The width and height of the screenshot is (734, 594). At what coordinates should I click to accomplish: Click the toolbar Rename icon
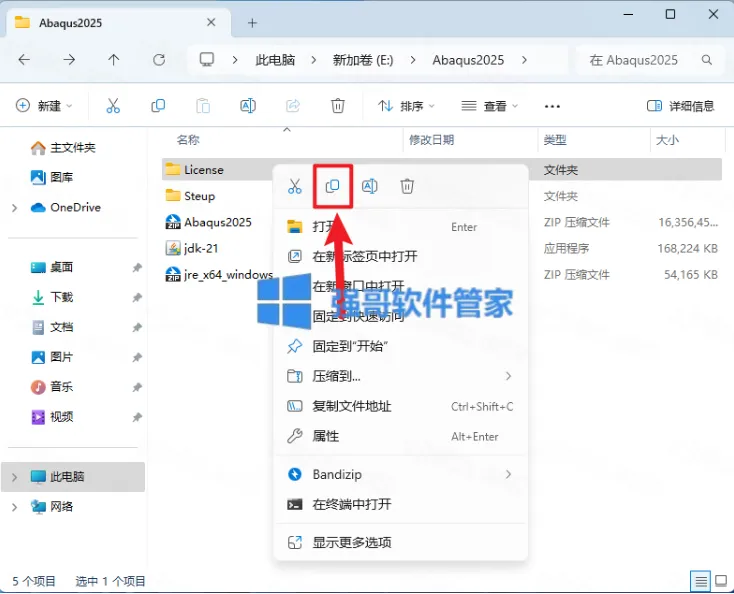click(x=248, y=106)
